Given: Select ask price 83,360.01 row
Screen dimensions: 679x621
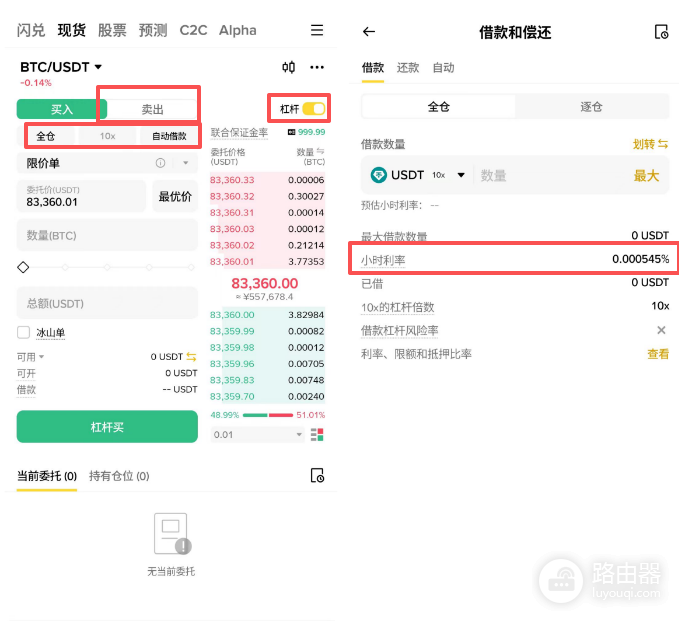Looking at the screenshot, I should pyautogui.click(x=267, y=262).
